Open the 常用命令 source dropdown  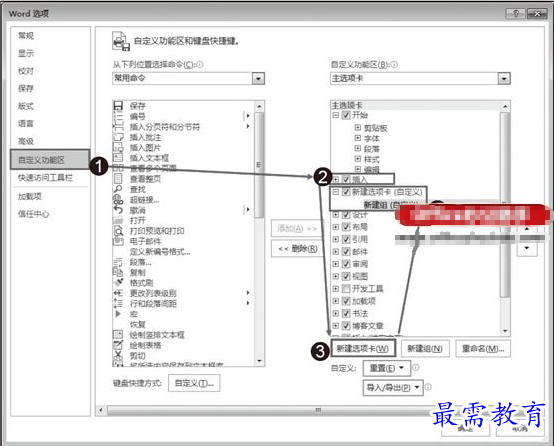pos(258,78)
